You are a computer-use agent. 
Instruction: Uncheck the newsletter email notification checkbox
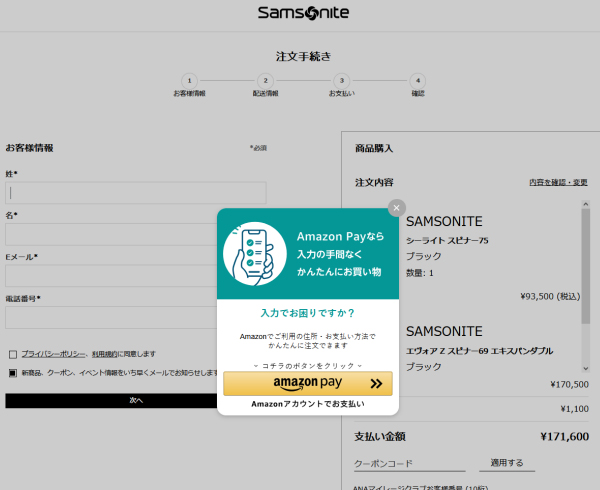pyautogui.click(x=13, y=373)
